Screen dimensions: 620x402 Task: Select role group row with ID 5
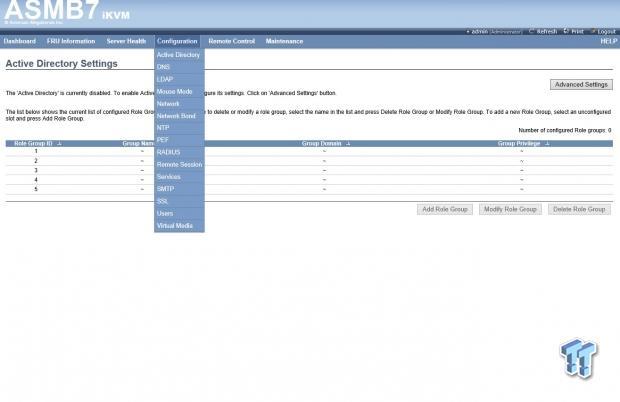pyautogui.click(x=309, y=189)
